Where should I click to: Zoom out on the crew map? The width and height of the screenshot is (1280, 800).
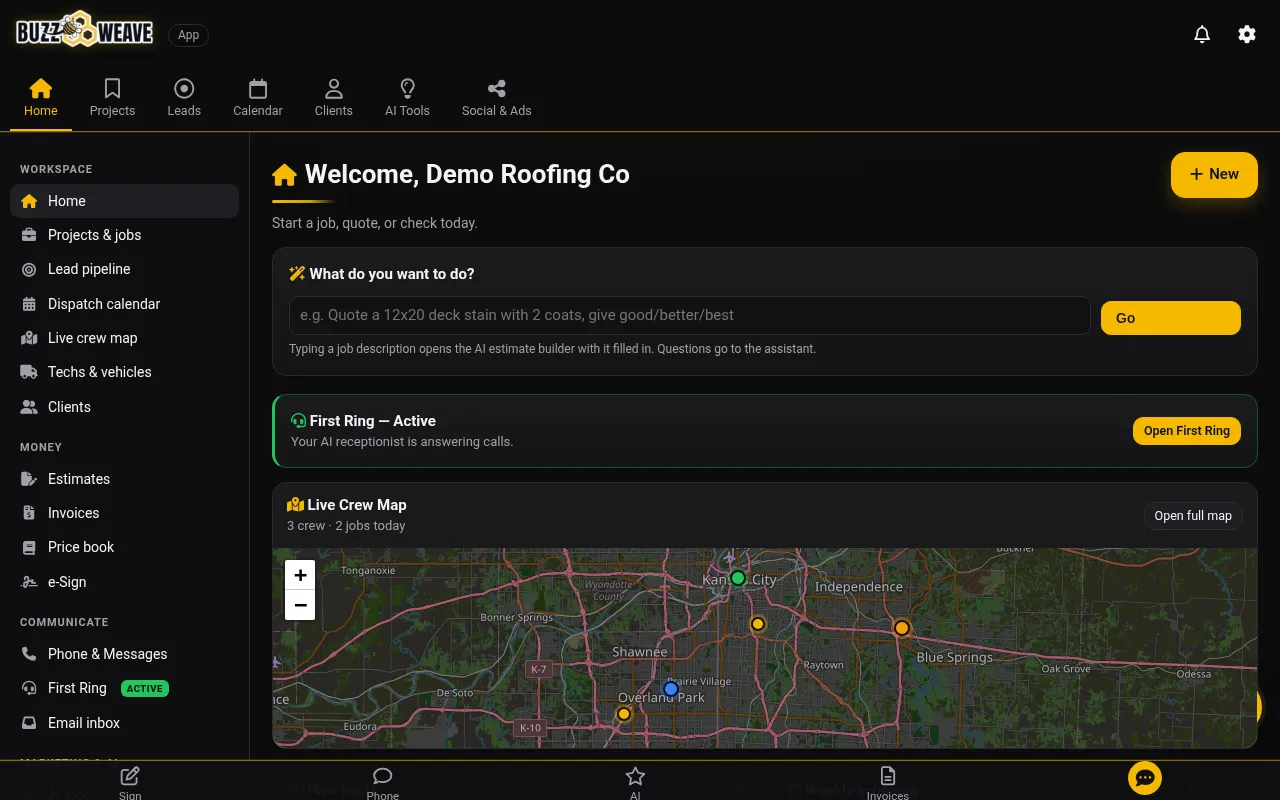(300, 605)
